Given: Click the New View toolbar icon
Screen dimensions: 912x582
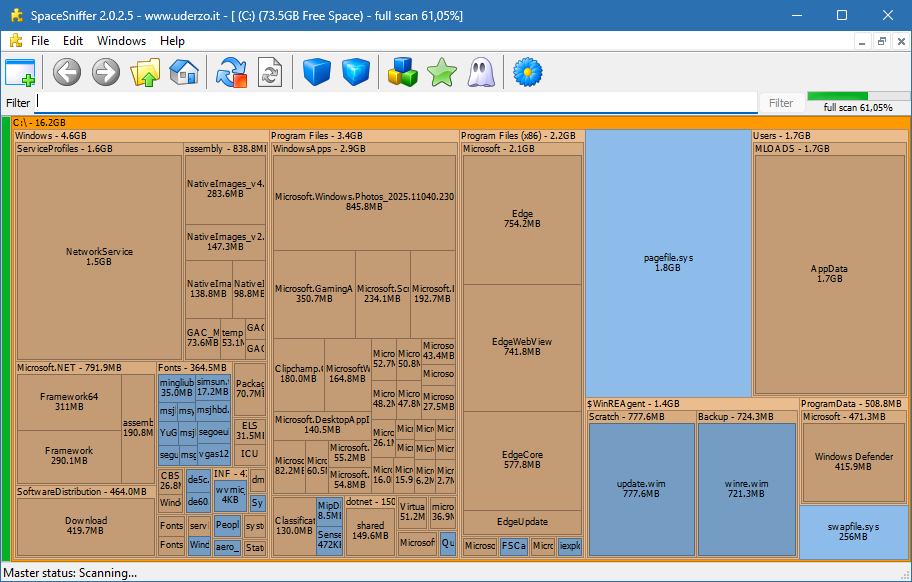Looking at the screenshot, I should (20, 73).
